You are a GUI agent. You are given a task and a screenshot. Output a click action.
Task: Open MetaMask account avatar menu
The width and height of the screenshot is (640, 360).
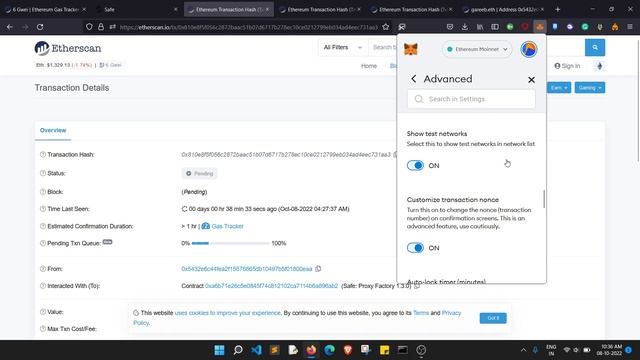pos(529,49)
